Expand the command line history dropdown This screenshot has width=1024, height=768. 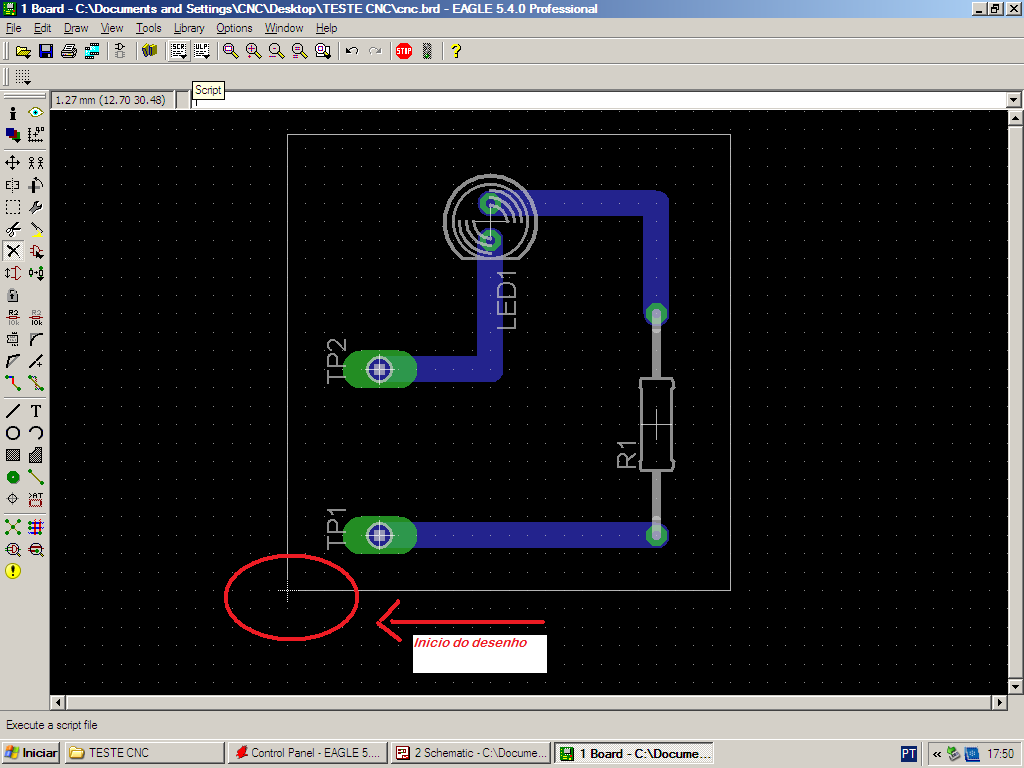(1014, 101)
